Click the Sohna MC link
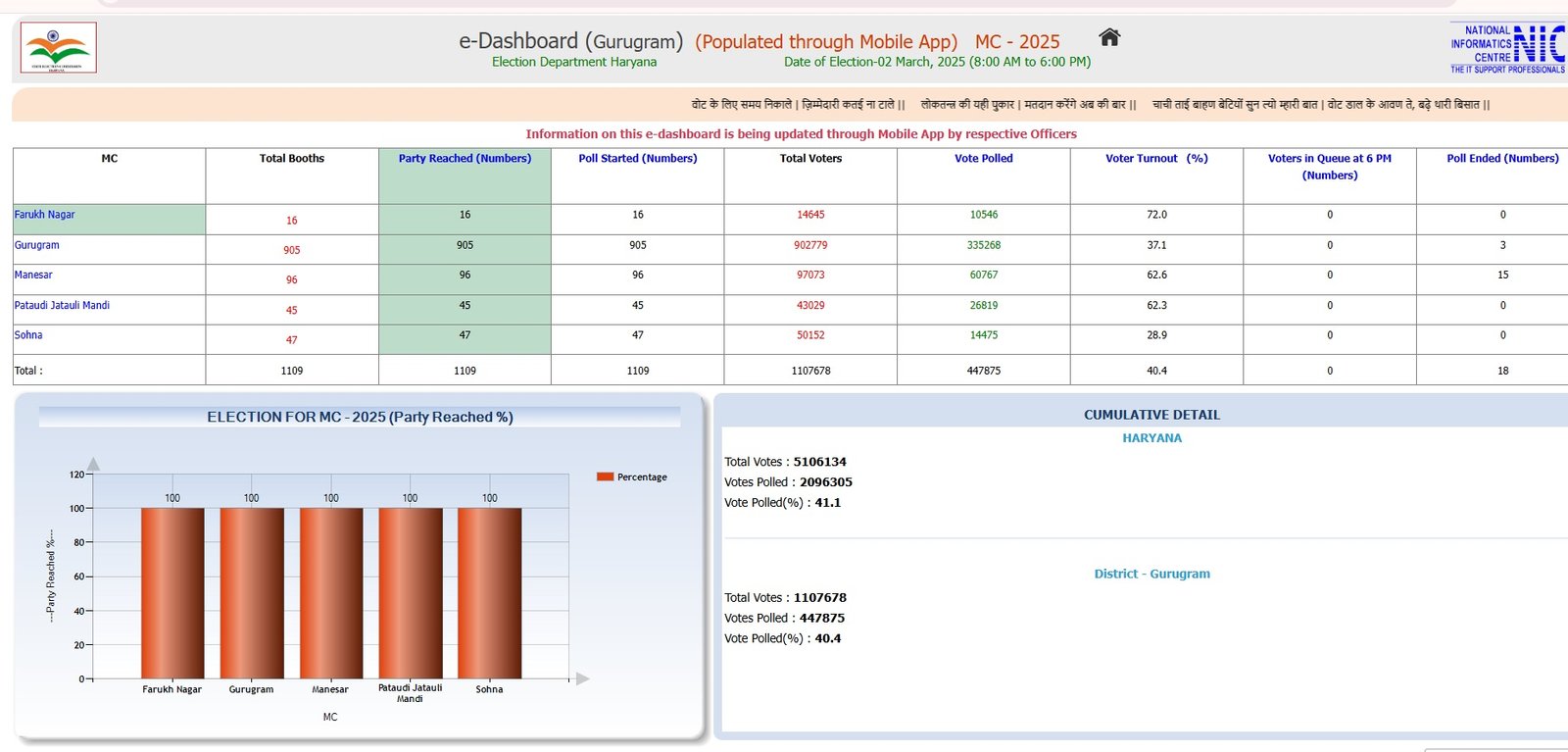This screenshot has height=752, width=1568. 28,335
